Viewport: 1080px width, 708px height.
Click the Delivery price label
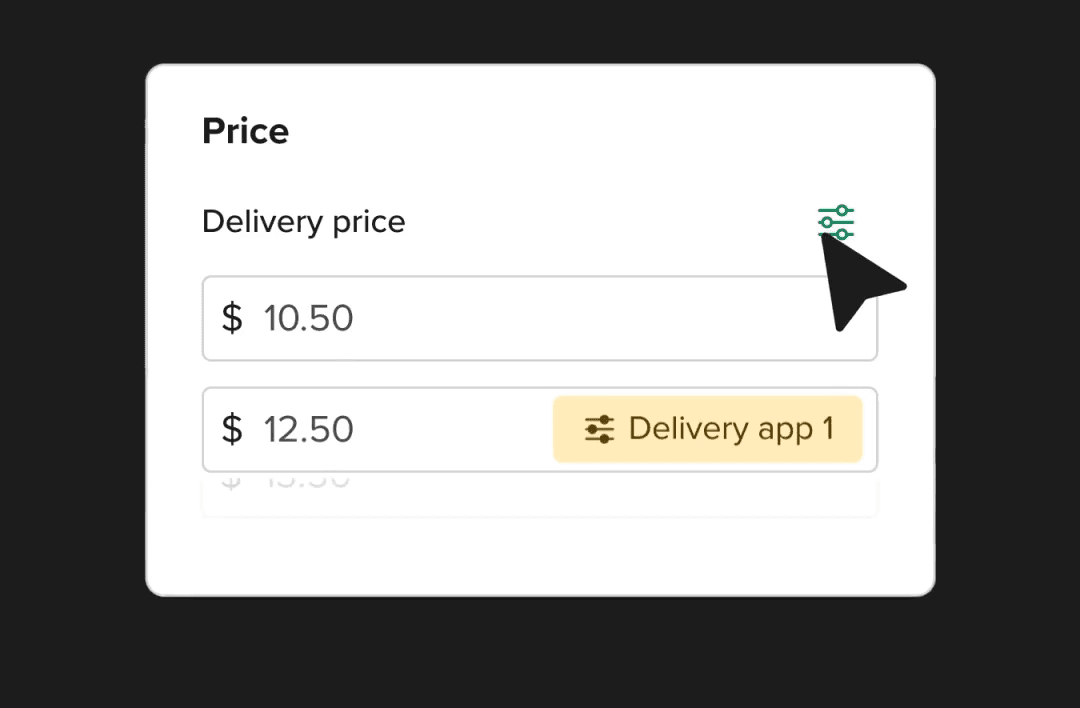click(303, 221)
